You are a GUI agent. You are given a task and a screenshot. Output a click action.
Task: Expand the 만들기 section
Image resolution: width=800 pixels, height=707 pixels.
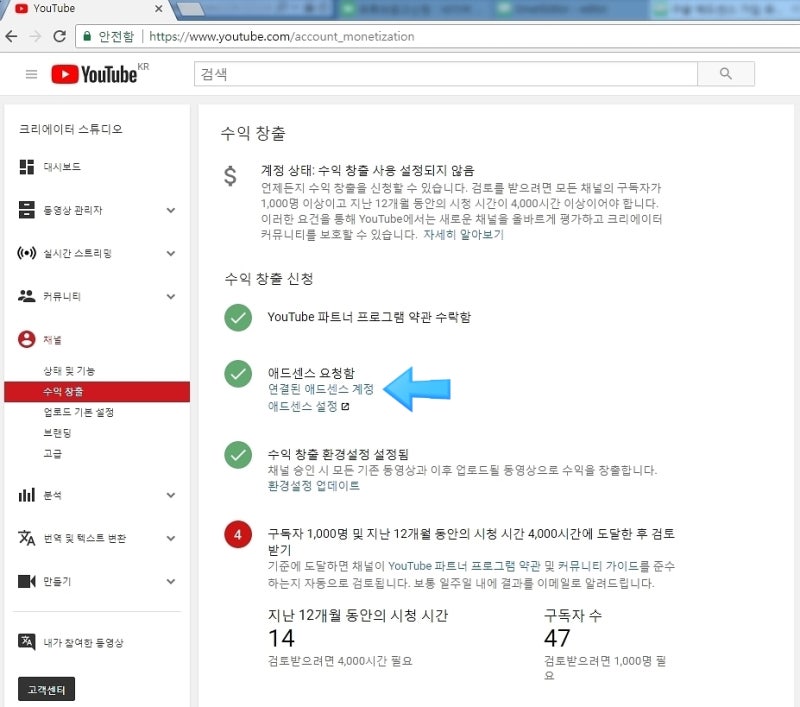point(171,581)
